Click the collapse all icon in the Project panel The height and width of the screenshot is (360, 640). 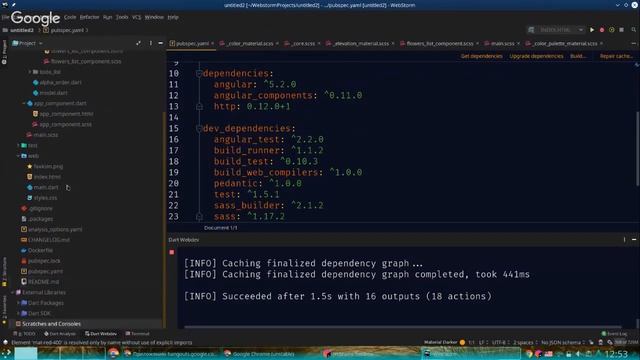138,43
